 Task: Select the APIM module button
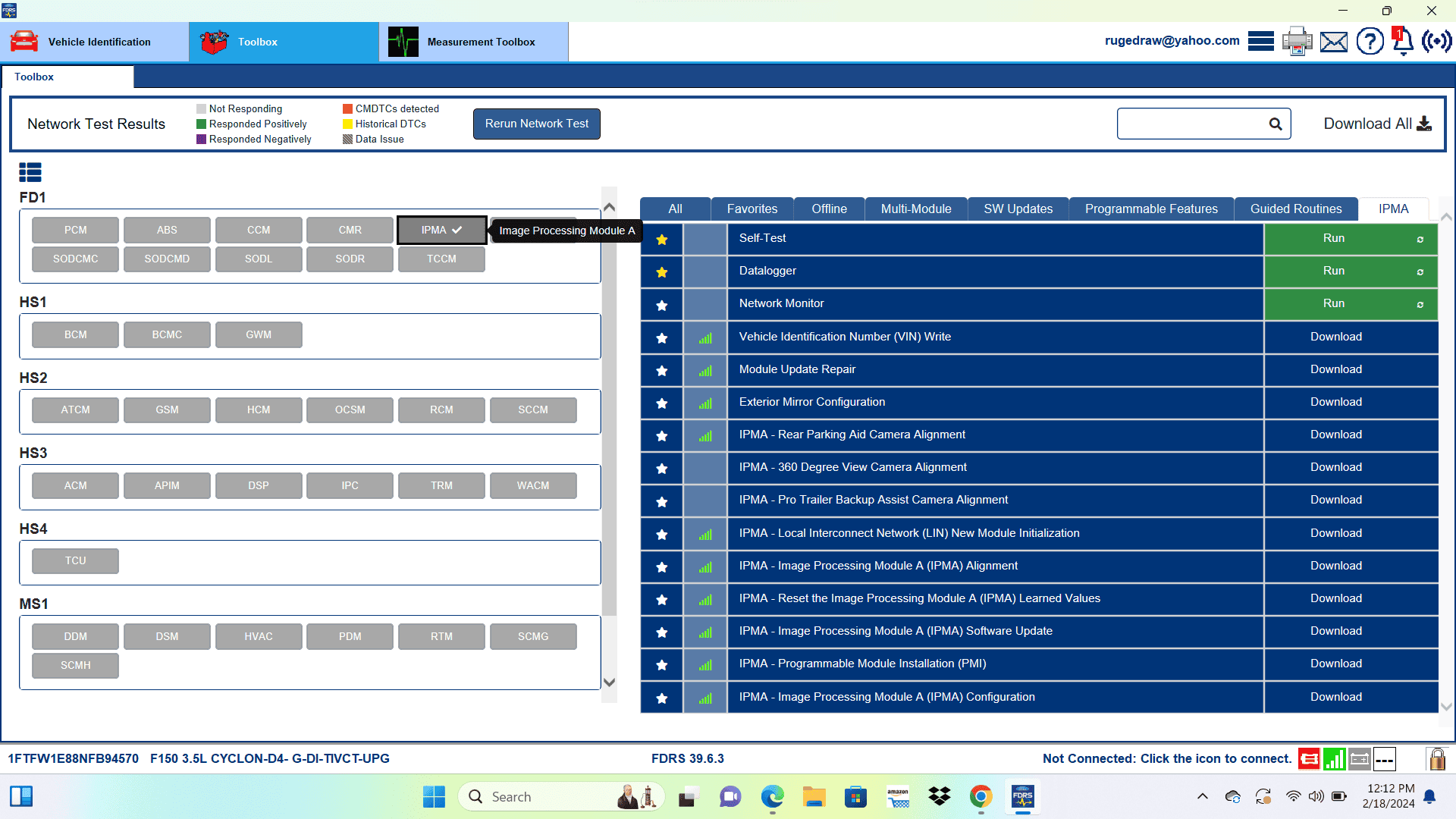[167, 485]
